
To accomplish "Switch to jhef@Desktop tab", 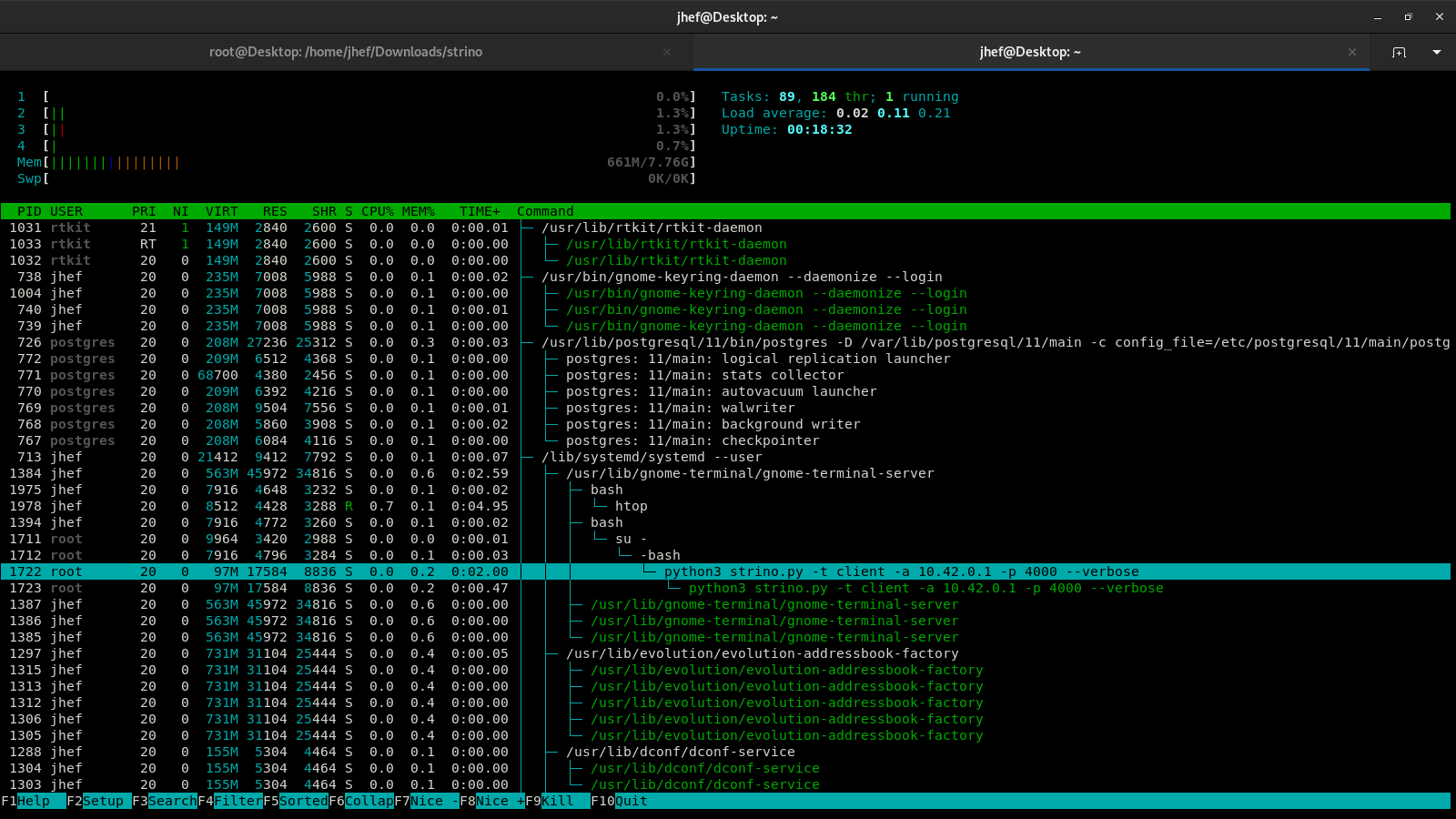I will click(1030, 52).
